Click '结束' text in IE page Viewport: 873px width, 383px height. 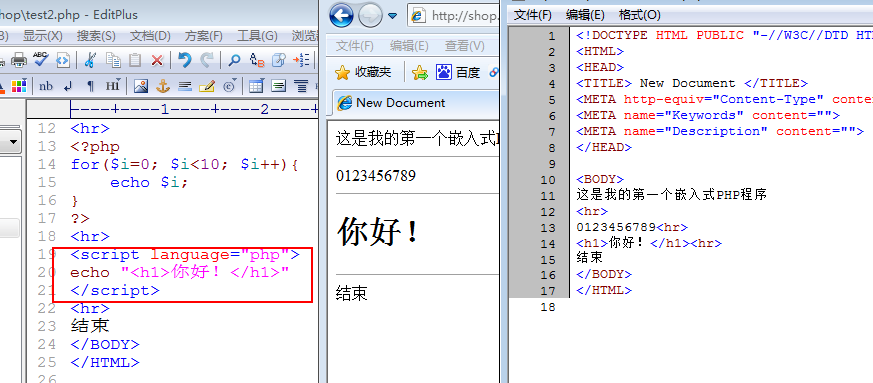pos(351,293)
